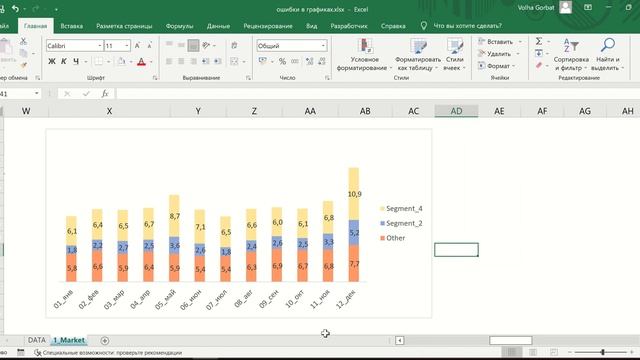Toggle middle vertical alignment
640x360 pixels.
[181, 45]
